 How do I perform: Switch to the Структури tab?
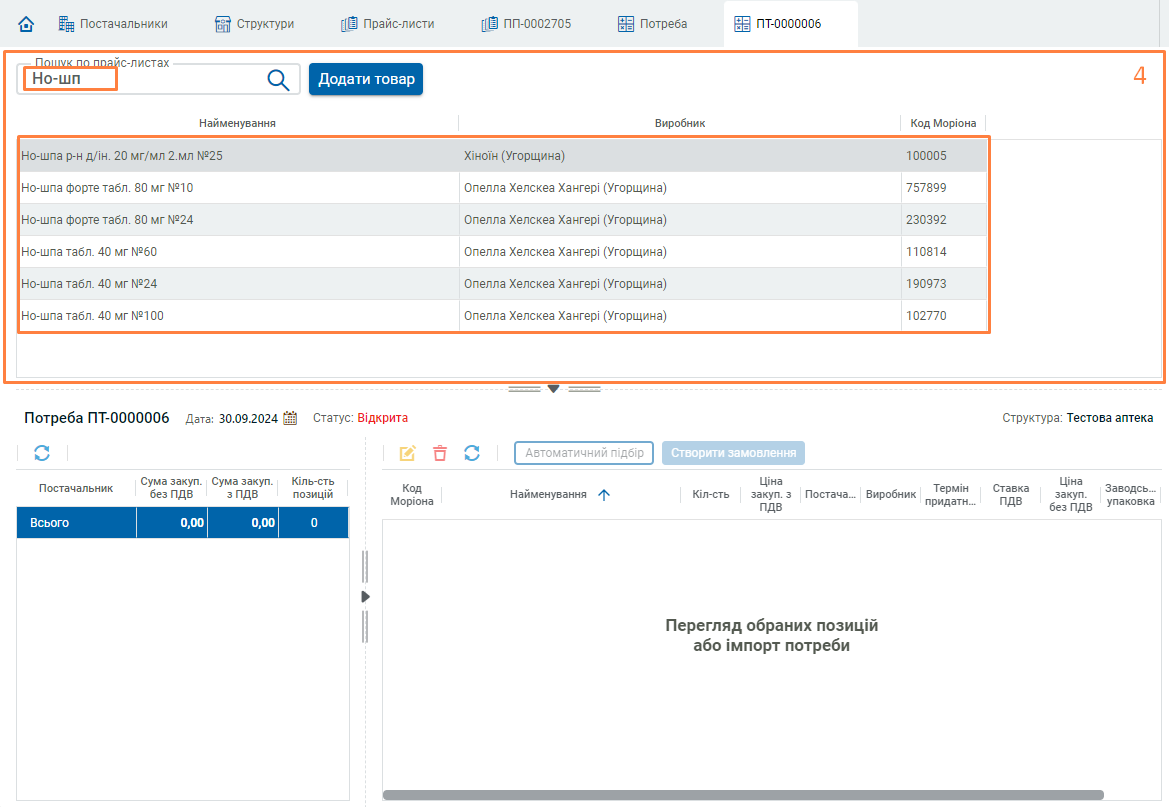[x=254, y=24]
